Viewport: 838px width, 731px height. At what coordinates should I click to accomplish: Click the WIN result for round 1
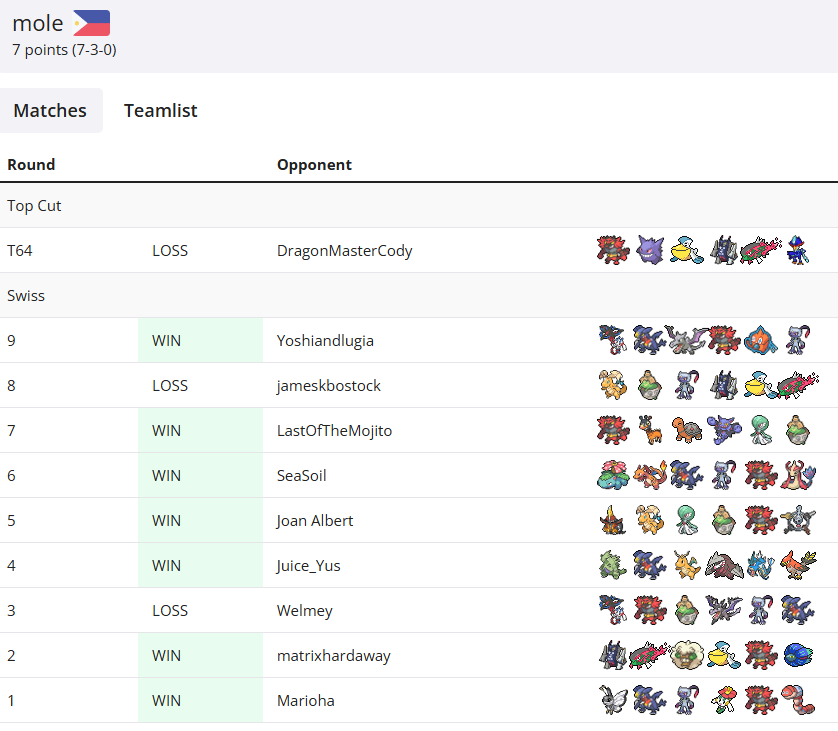click(x=166, y=700)
